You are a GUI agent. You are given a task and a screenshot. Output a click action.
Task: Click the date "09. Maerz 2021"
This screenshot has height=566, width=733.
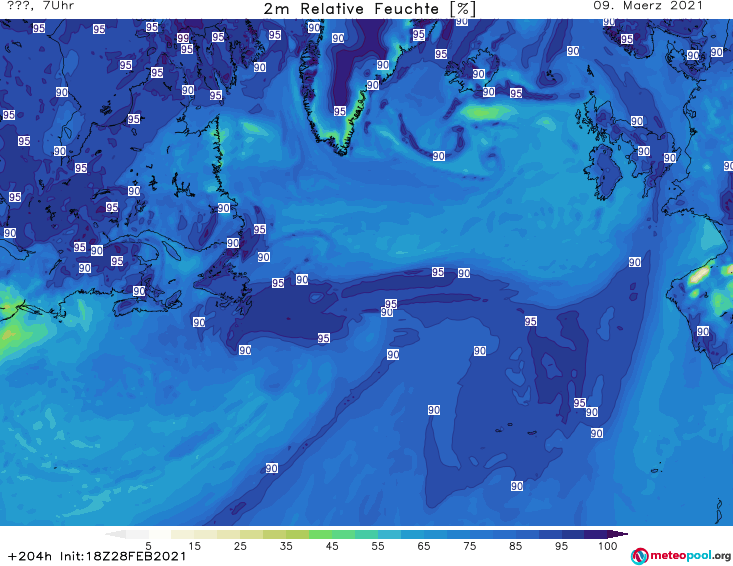pos(648,6)
